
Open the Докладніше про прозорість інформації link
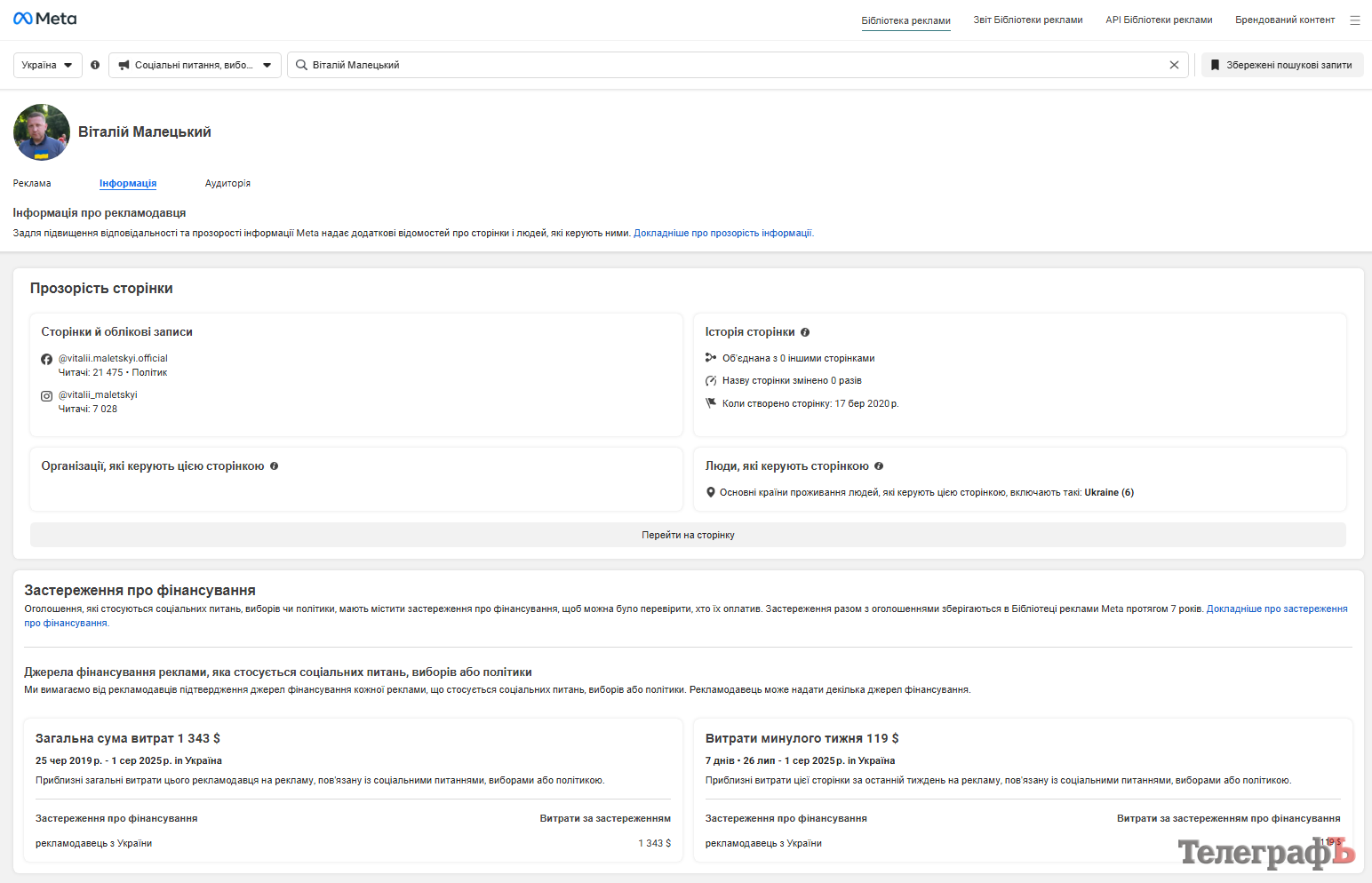point(722,234)
